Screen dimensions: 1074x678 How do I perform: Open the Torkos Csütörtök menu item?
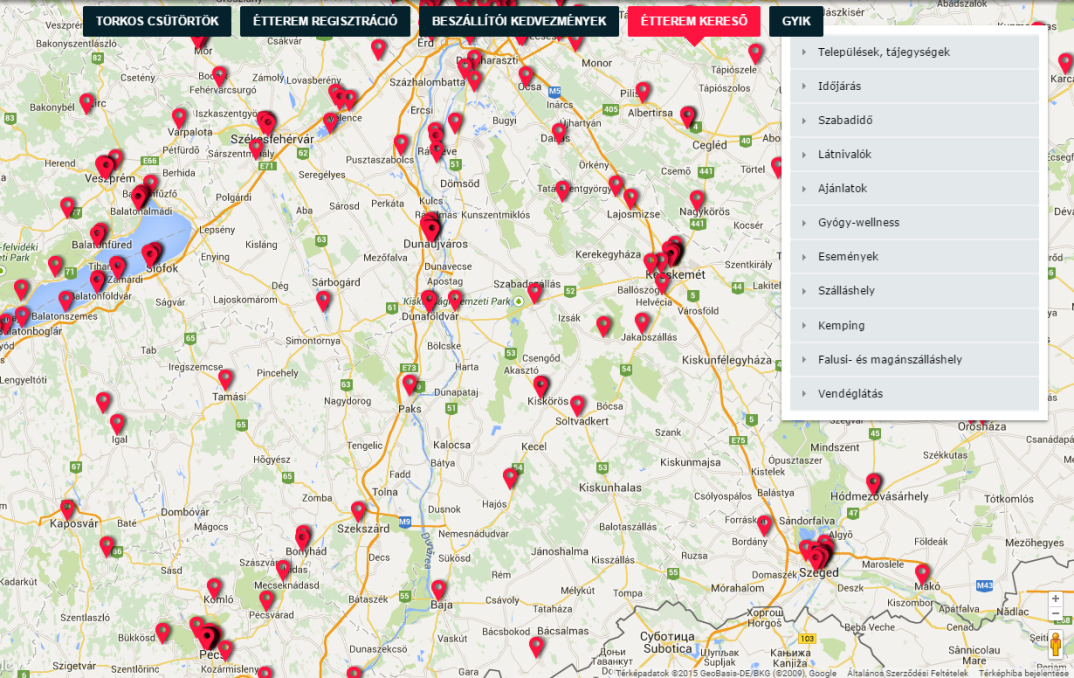point(157,21)
